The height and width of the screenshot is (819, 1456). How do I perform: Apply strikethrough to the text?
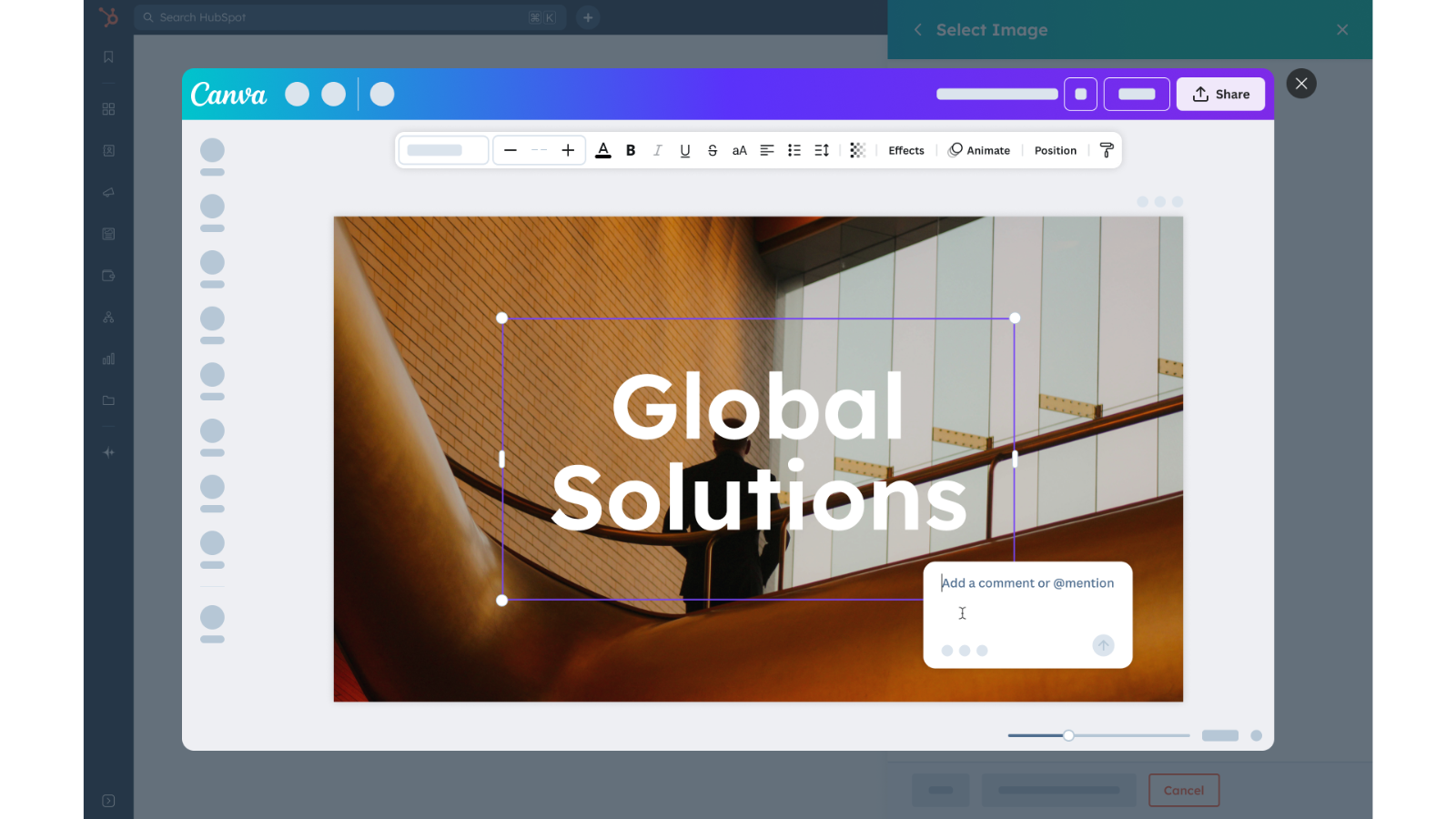(x=713, y=150)
